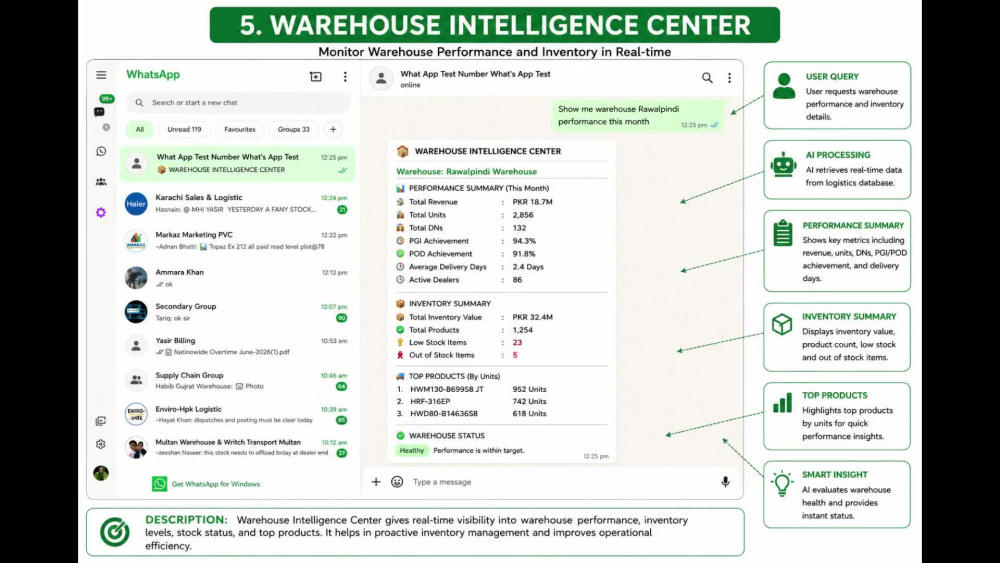Open Karachi Sales & Logistic chat
1000x563 pixels.
pos(237,204)
